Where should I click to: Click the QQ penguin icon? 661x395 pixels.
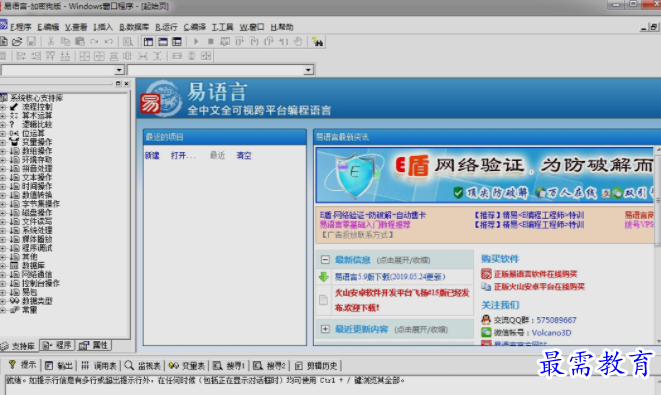click(486, 320)
